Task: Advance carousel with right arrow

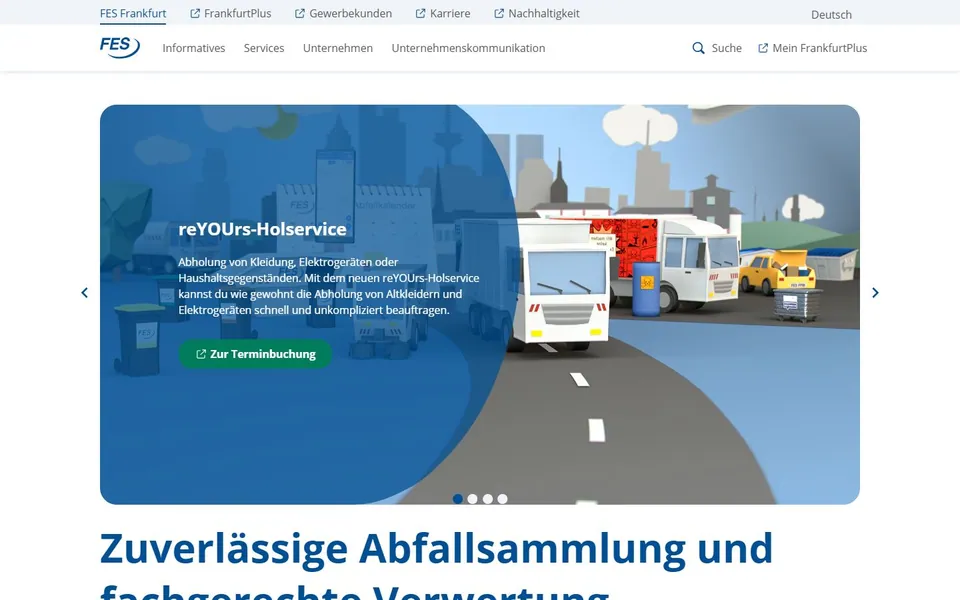Action: tap(876, 293)
